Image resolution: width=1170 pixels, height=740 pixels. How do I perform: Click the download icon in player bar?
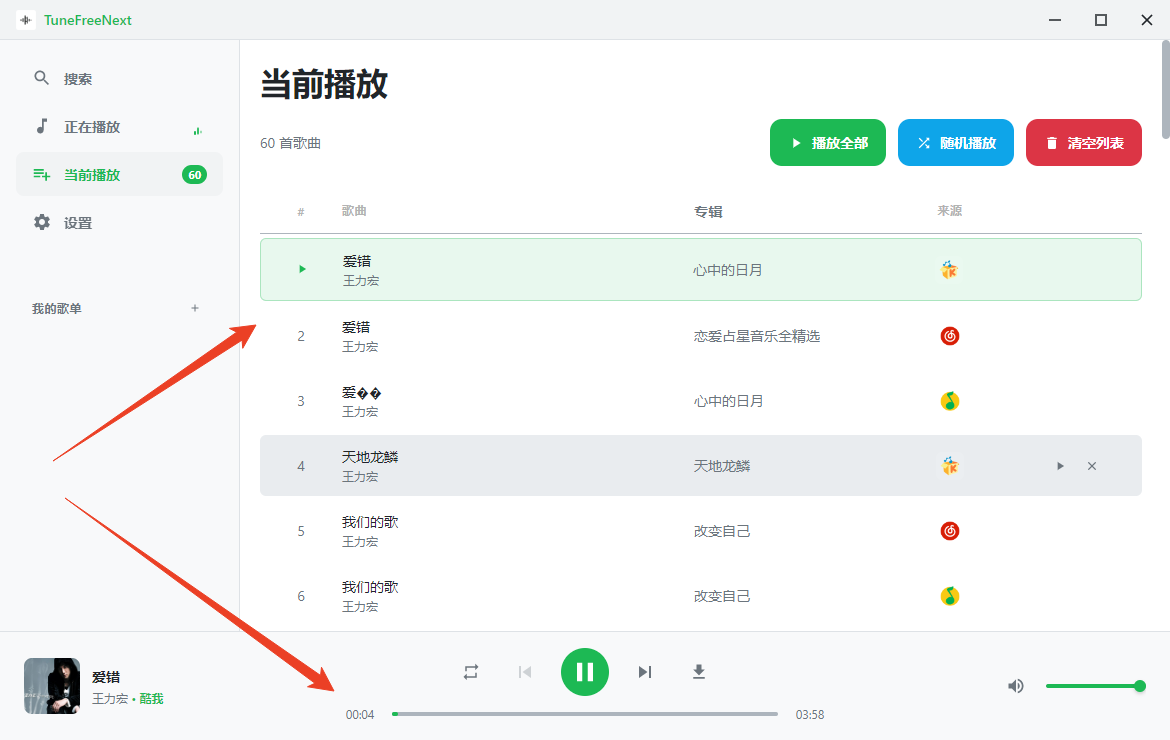(699, 672)
